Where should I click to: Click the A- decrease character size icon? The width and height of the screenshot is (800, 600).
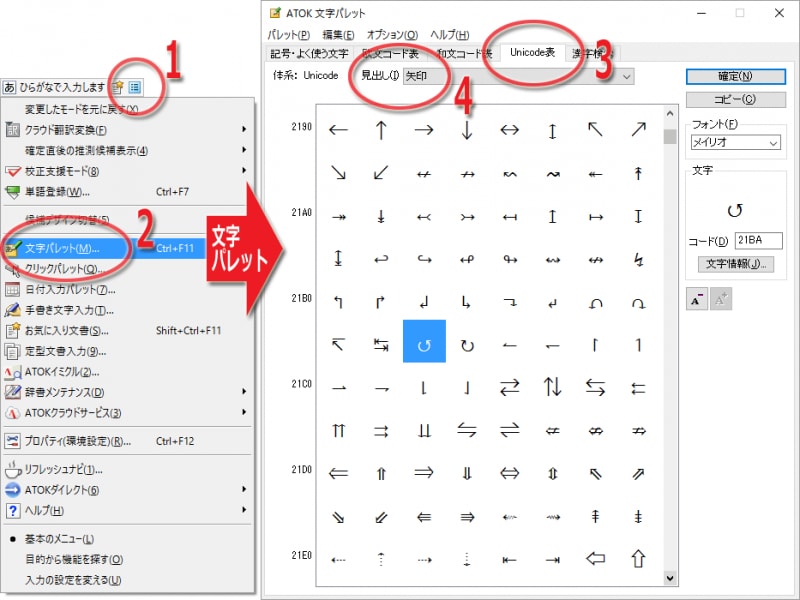point(696,298)
